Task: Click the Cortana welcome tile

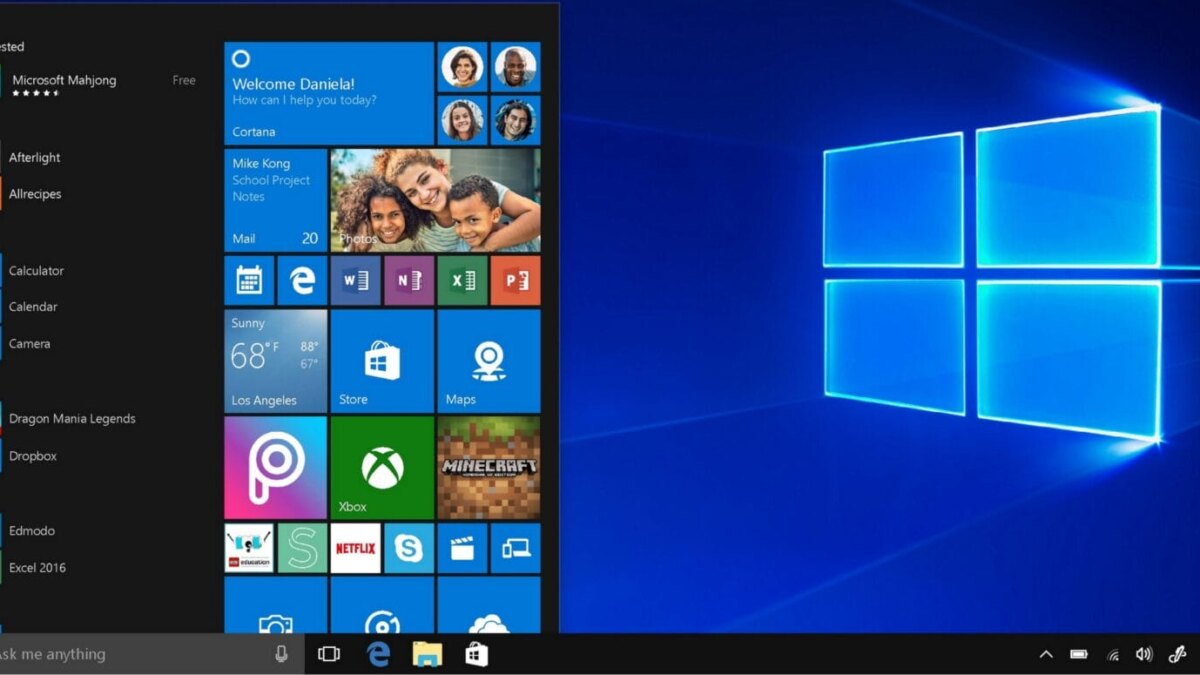Action: point(329,93)
